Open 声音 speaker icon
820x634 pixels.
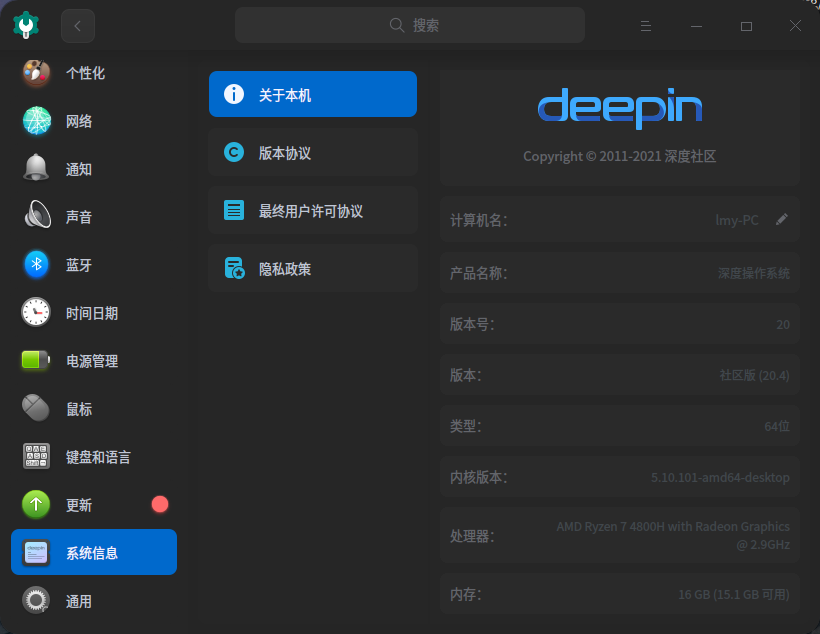[x=38, y=215]
